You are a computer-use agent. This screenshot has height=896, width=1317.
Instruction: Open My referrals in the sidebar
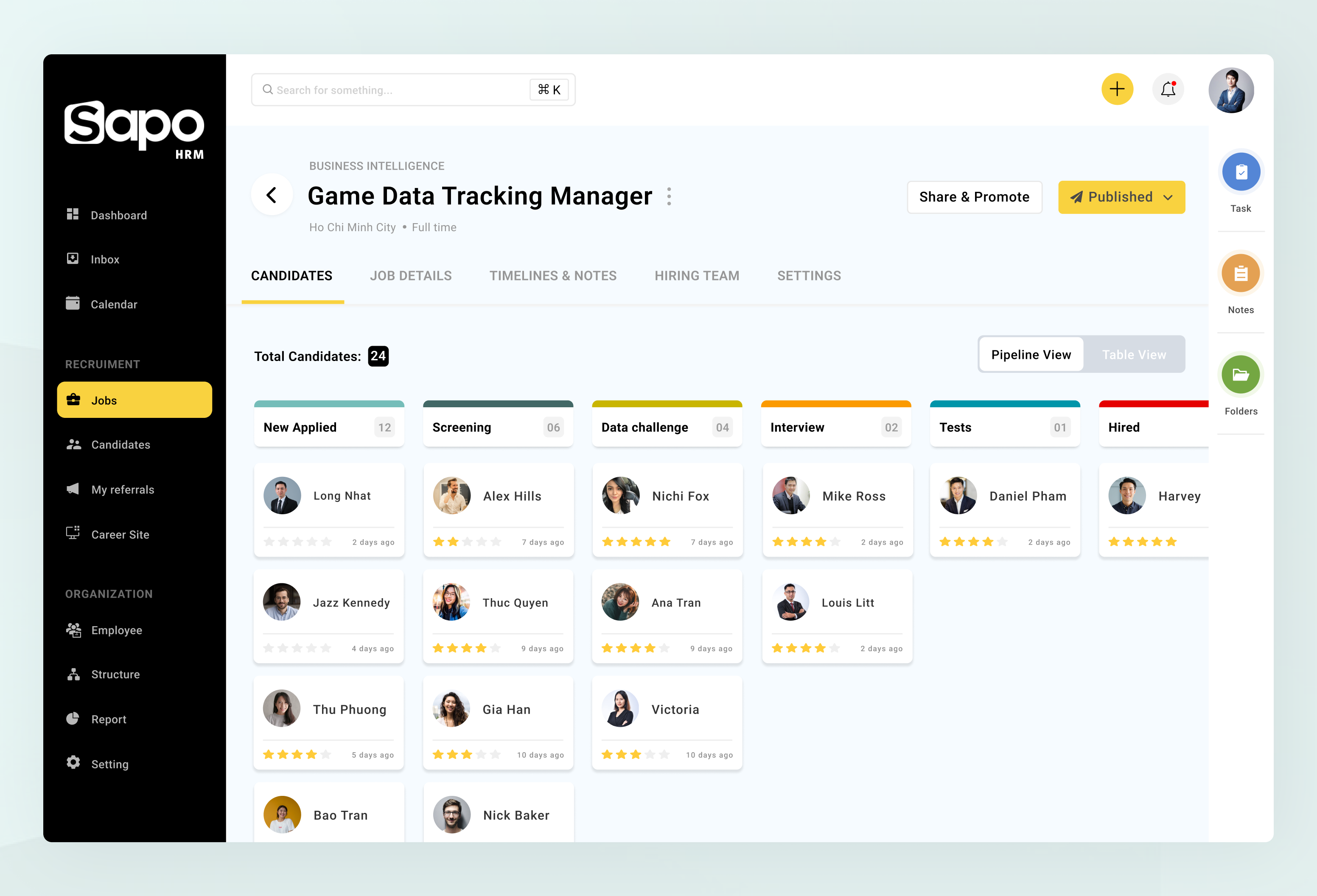click(122, 490)
